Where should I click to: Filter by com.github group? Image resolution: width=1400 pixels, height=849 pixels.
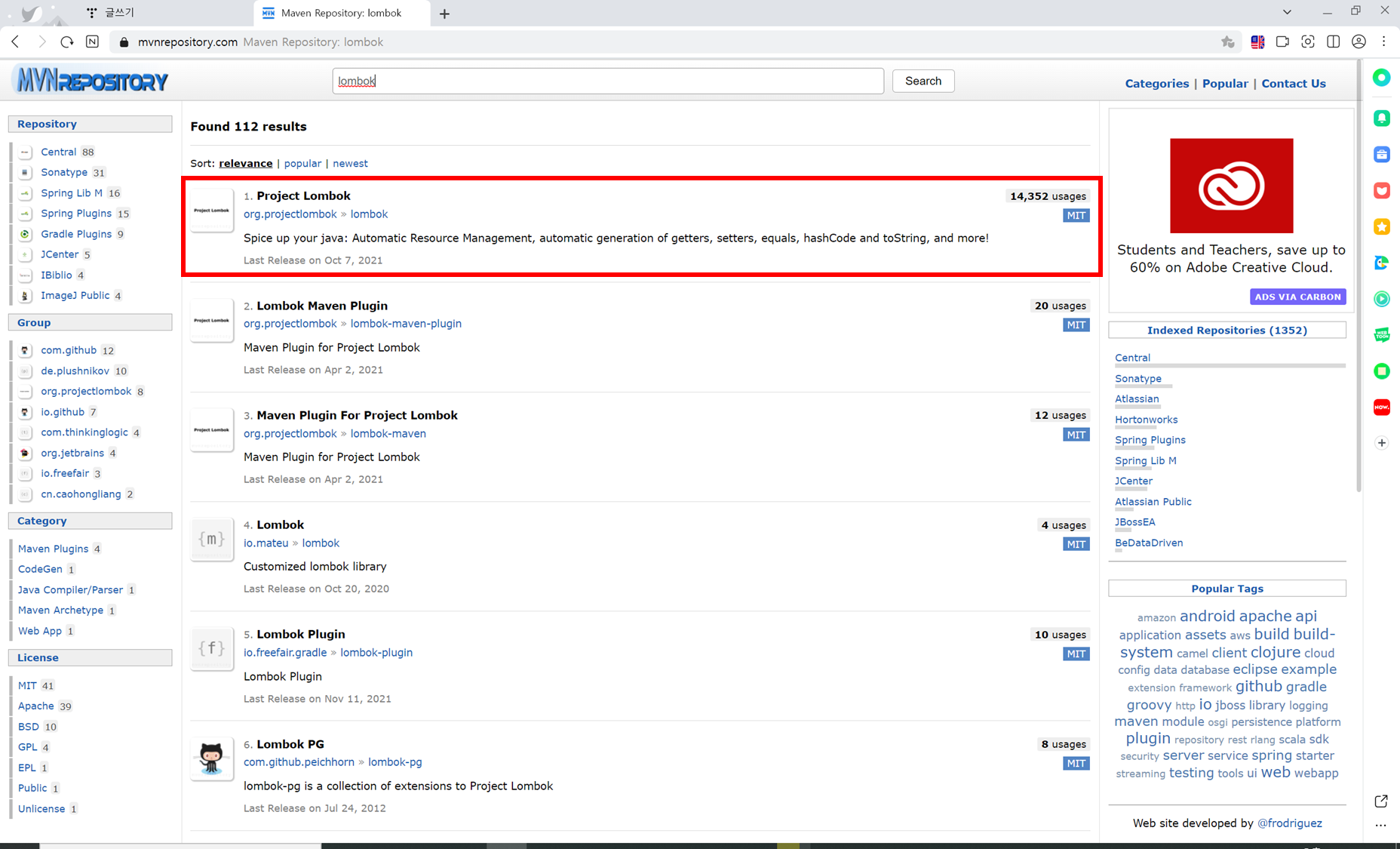click(69, 350)
